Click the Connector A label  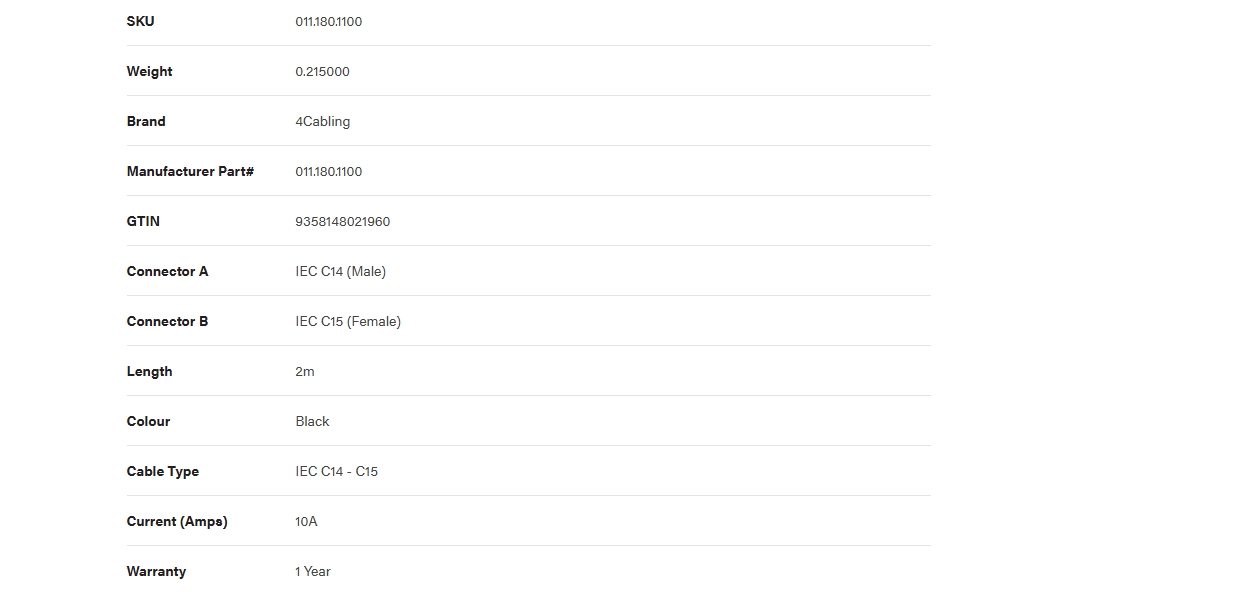point(168,271)
